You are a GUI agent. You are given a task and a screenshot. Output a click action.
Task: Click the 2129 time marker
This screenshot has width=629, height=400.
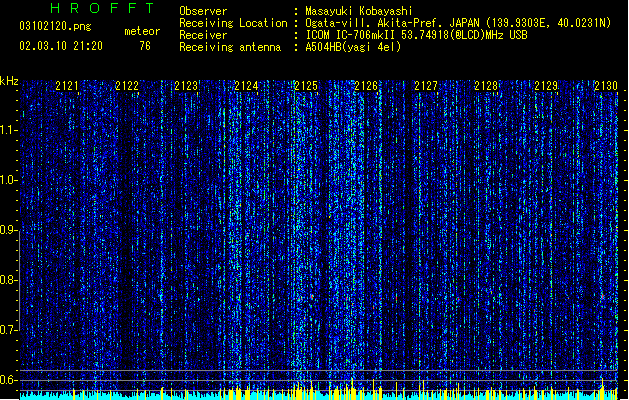pos(546,86)
